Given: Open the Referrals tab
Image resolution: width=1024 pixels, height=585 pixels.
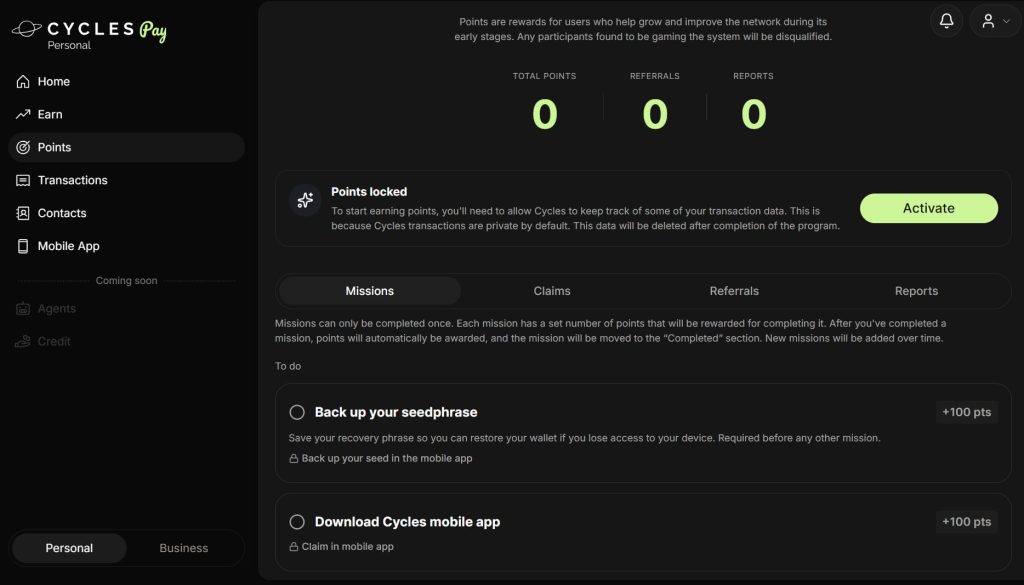Looking at the screenshot, I should (x=734, y=291).
